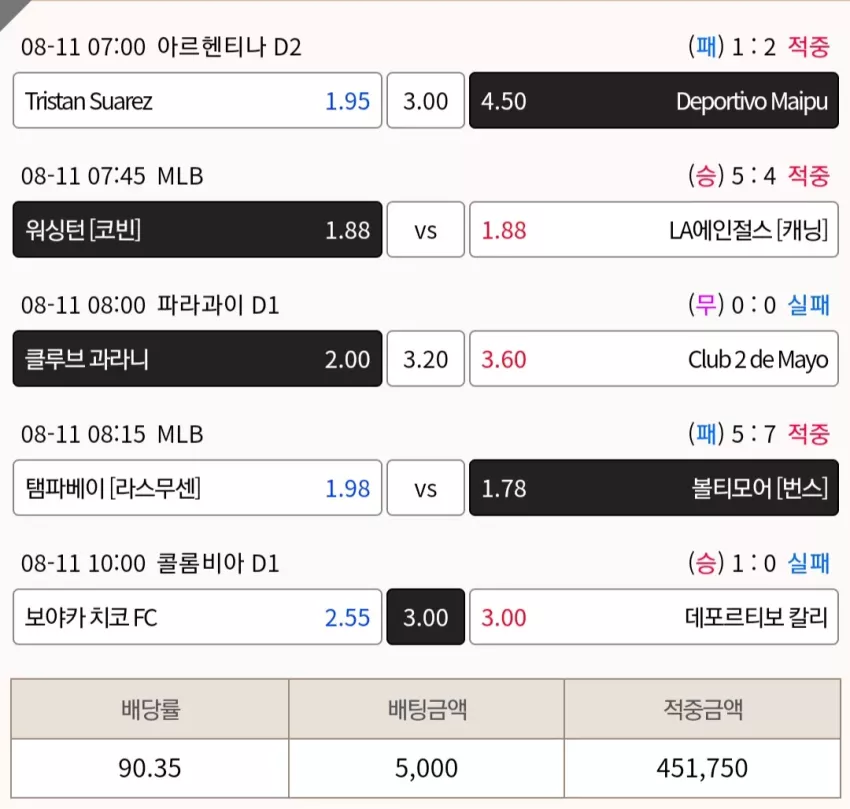Click the 적중금액 value 451,750

pos(702,768)
